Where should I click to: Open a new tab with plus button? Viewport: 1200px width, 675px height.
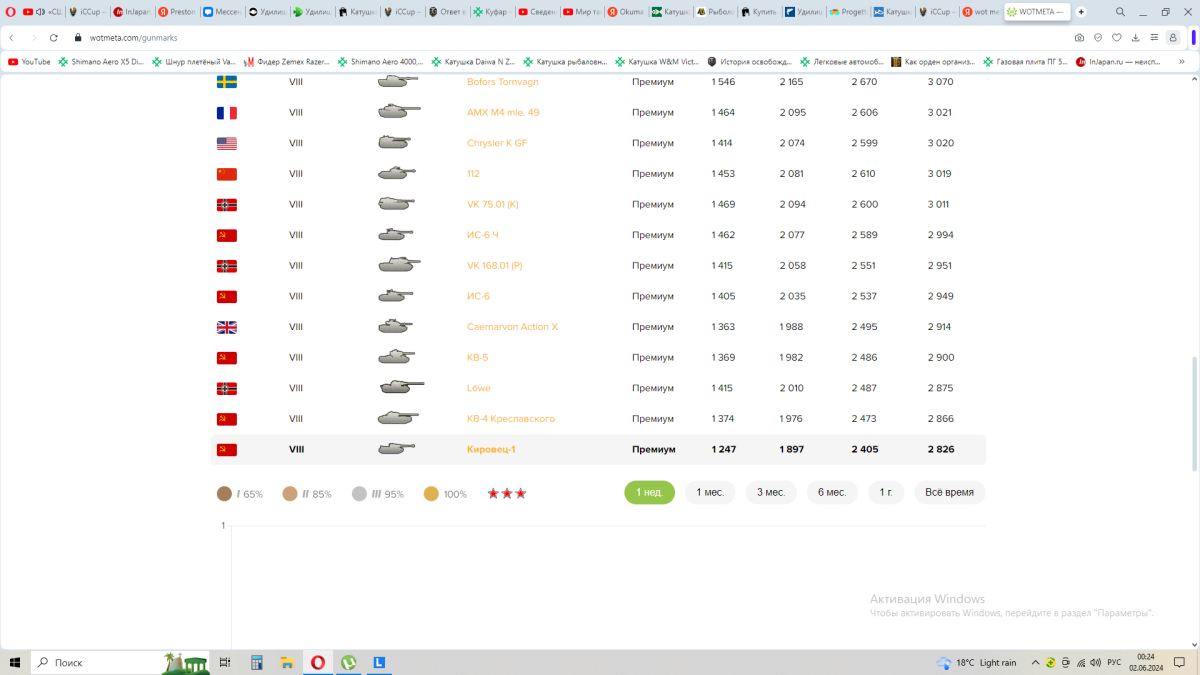pos(1081,12)
